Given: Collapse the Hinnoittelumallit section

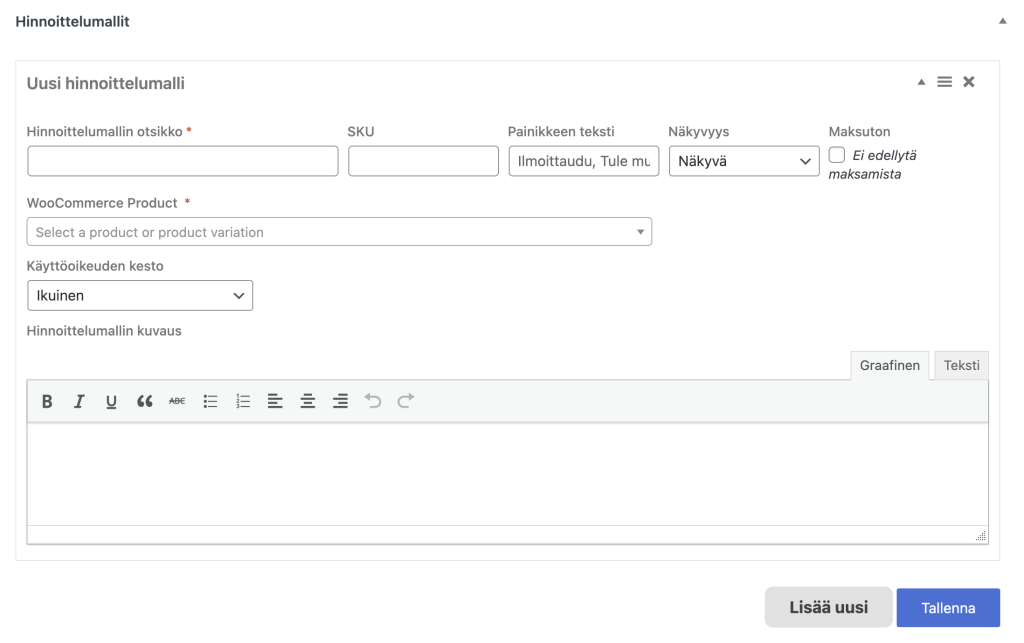Looking at the screenshot, I should click(x=1002, y=21).
